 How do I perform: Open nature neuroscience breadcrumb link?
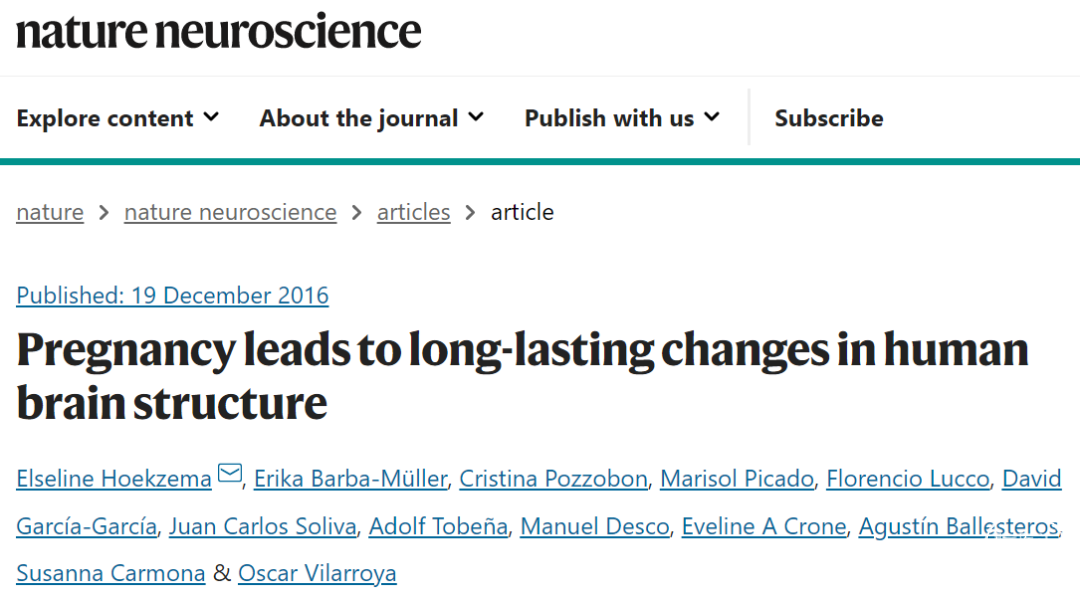[x=230, y=212]
